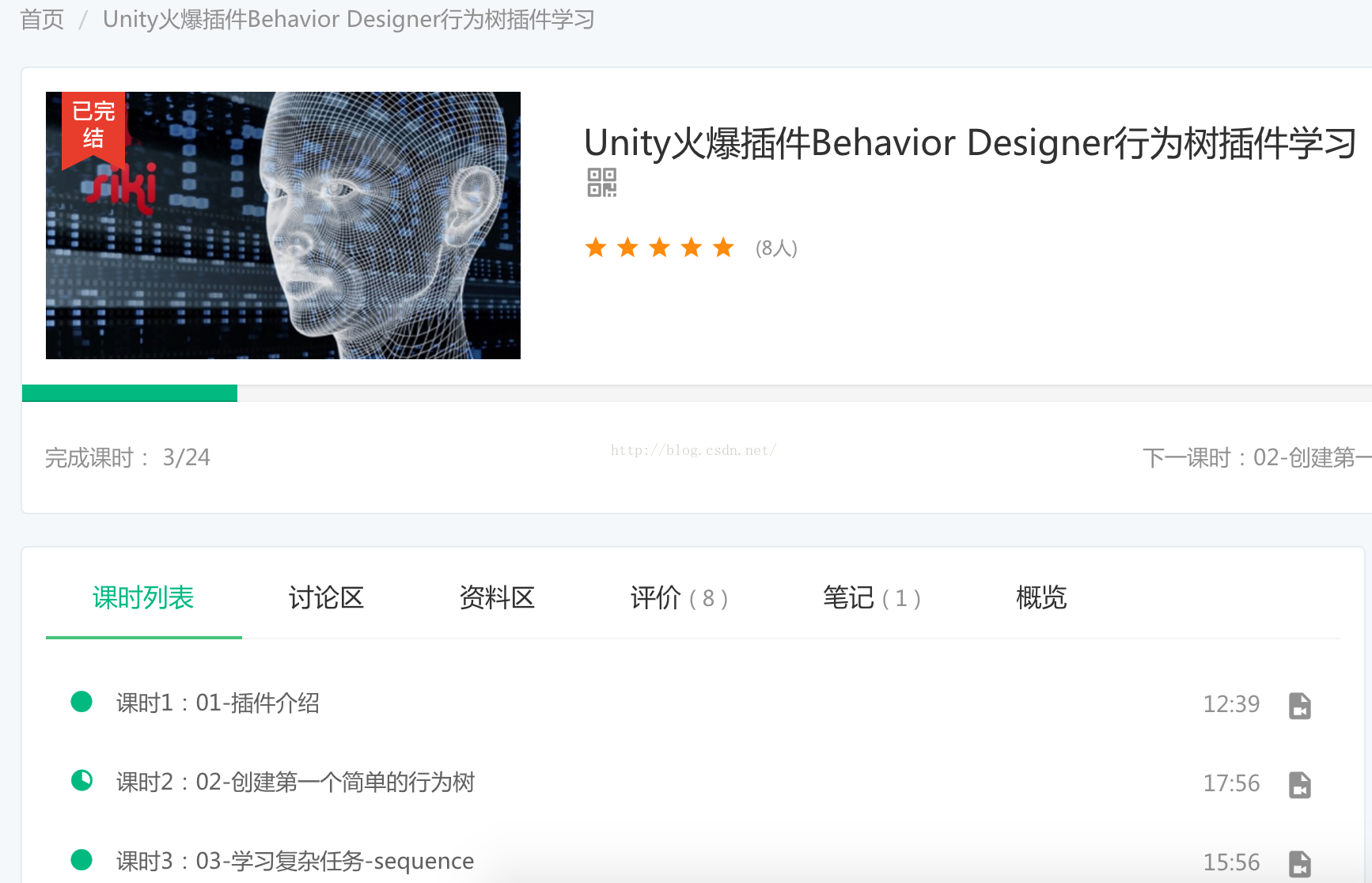1372x883 pixels.
Task: Go to next lesson 下一课时 link
Action: tap(1256, 457)
